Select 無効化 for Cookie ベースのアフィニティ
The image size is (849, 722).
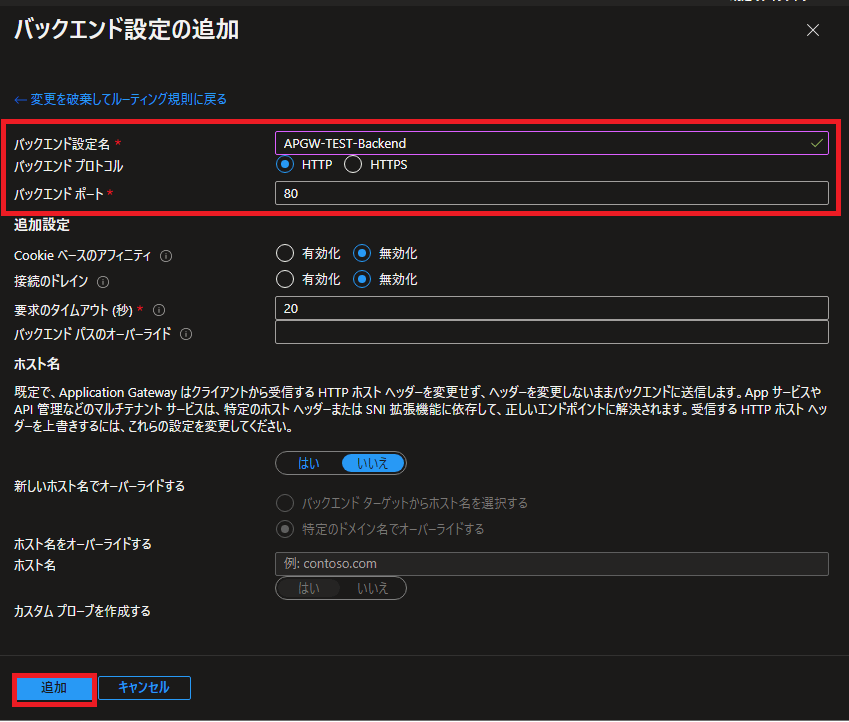(x=362, y=253)
